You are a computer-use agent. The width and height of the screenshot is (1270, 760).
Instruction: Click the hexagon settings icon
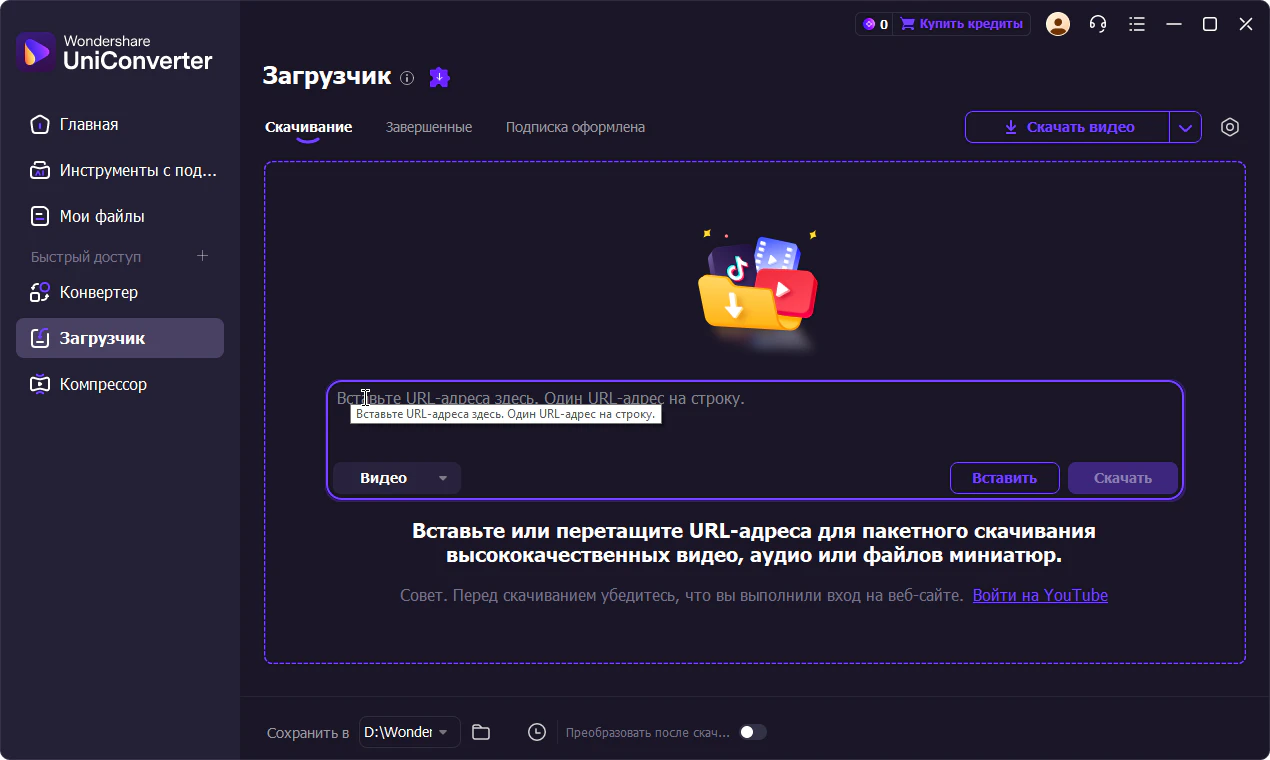pyautogui.click(x=1230, y=127)
